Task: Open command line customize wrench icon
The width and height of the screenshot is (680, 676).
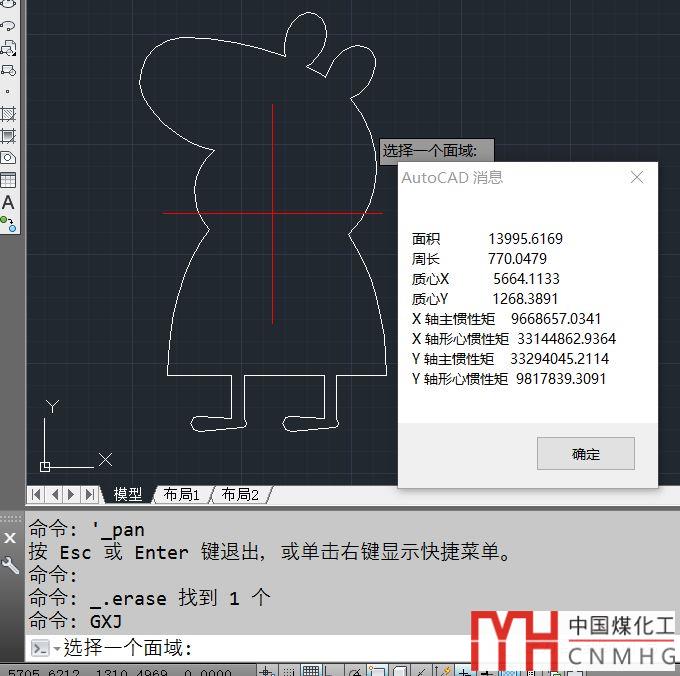Action: click(x=10, y=566)
